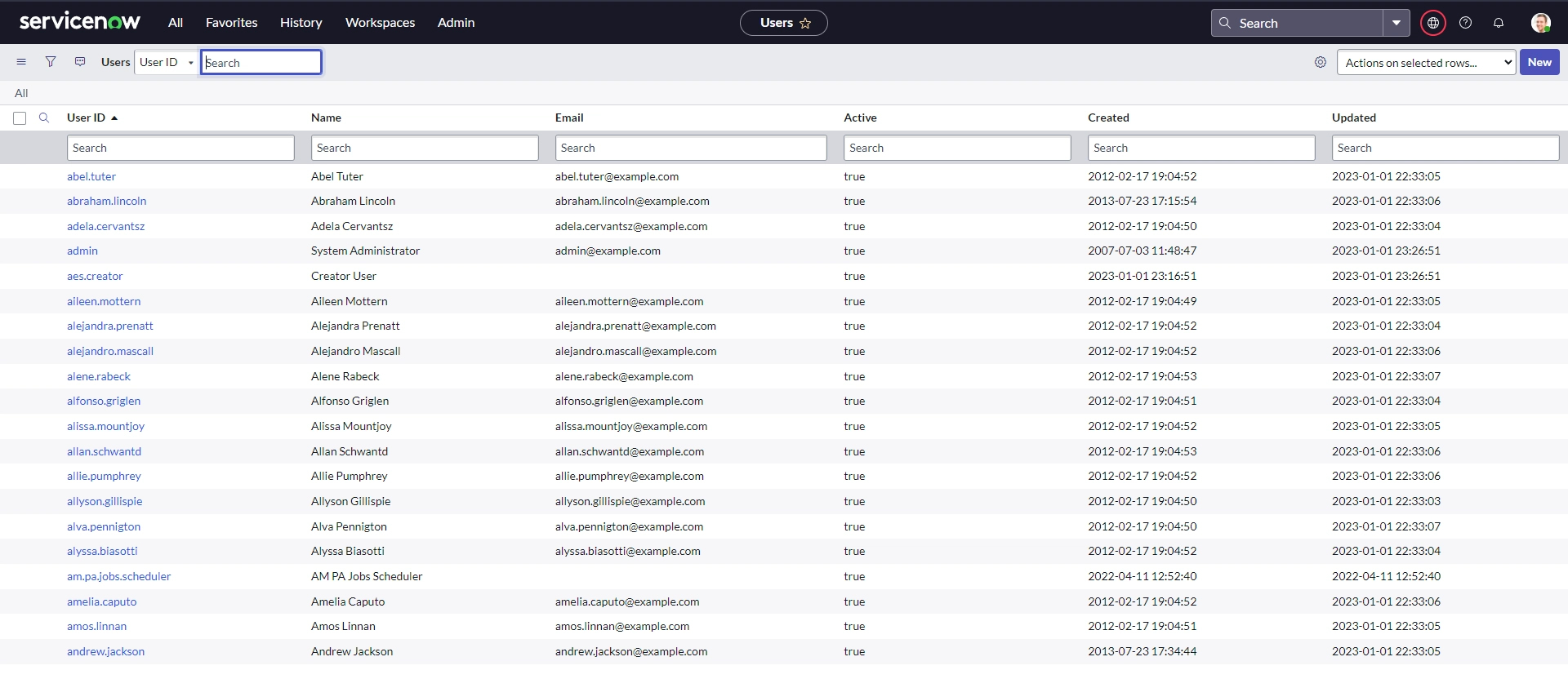Screen dimensions: 1568x679
Task: Open the list controls hamburger menu
Action: click(21, 62)
